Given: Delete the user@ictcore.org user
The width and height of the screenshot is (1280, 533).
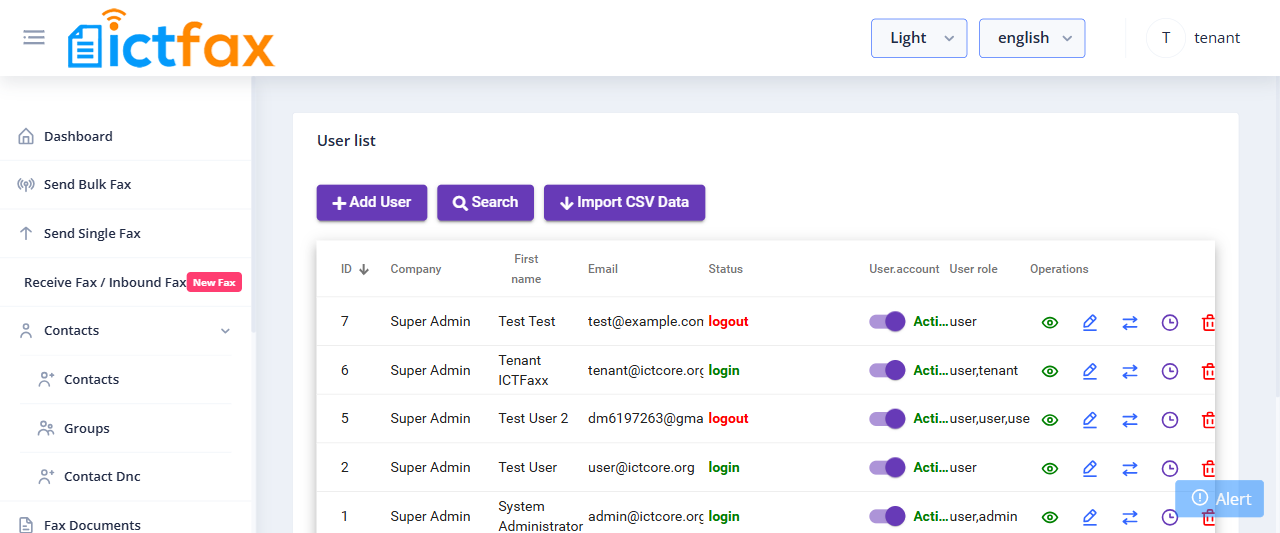Looking at the screenshot, I should tap(1208, 468).
